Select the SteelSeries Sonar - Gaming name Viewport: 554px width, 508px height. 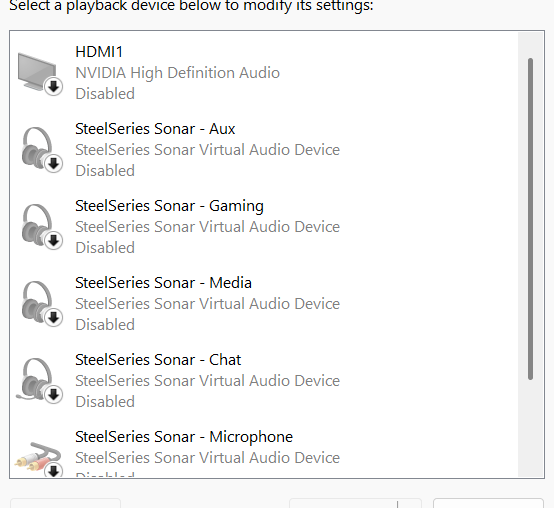click(169, 206)
